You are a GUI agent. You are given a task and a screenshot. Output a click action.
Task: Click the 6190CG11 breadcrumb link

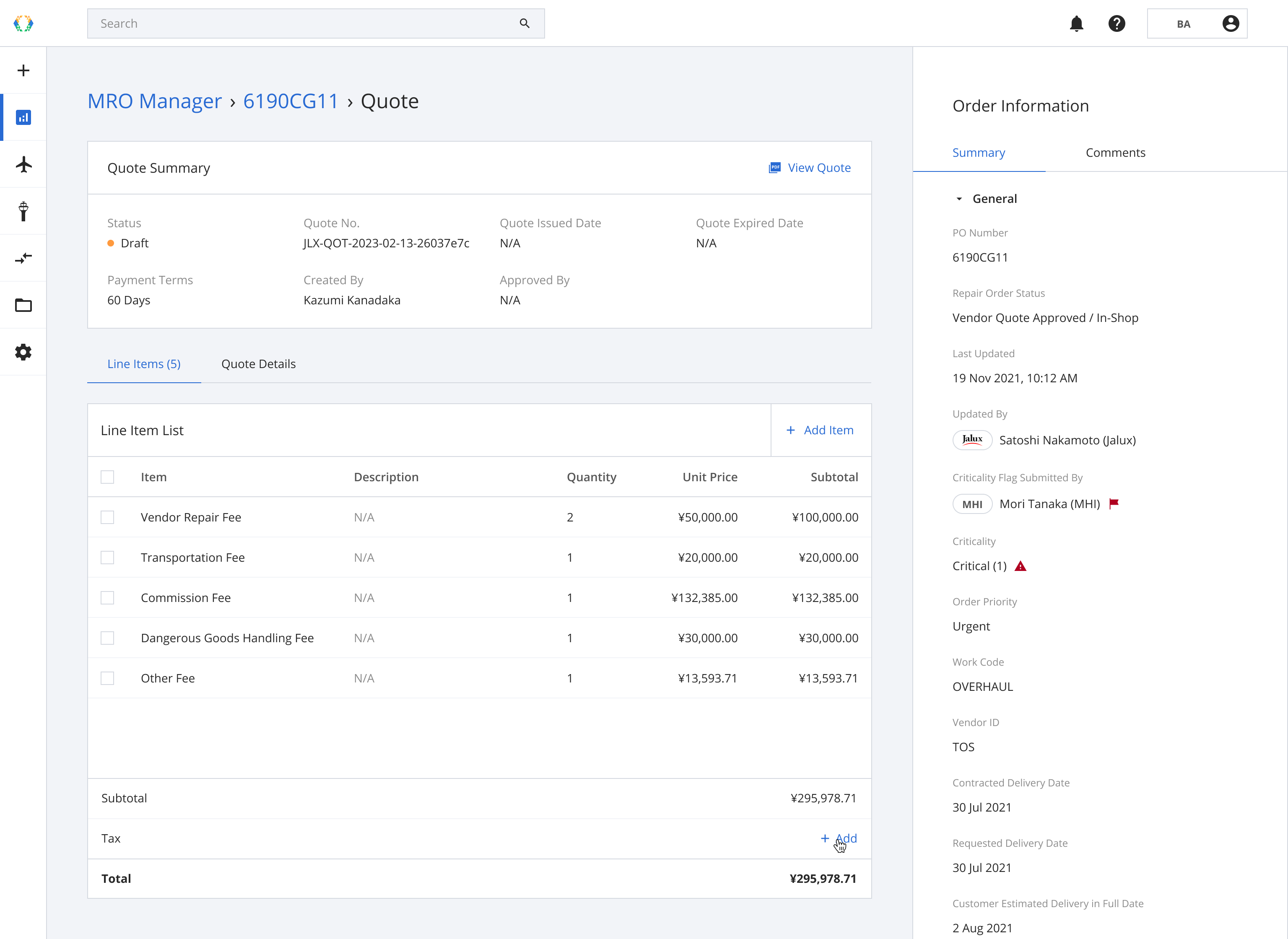291,101
